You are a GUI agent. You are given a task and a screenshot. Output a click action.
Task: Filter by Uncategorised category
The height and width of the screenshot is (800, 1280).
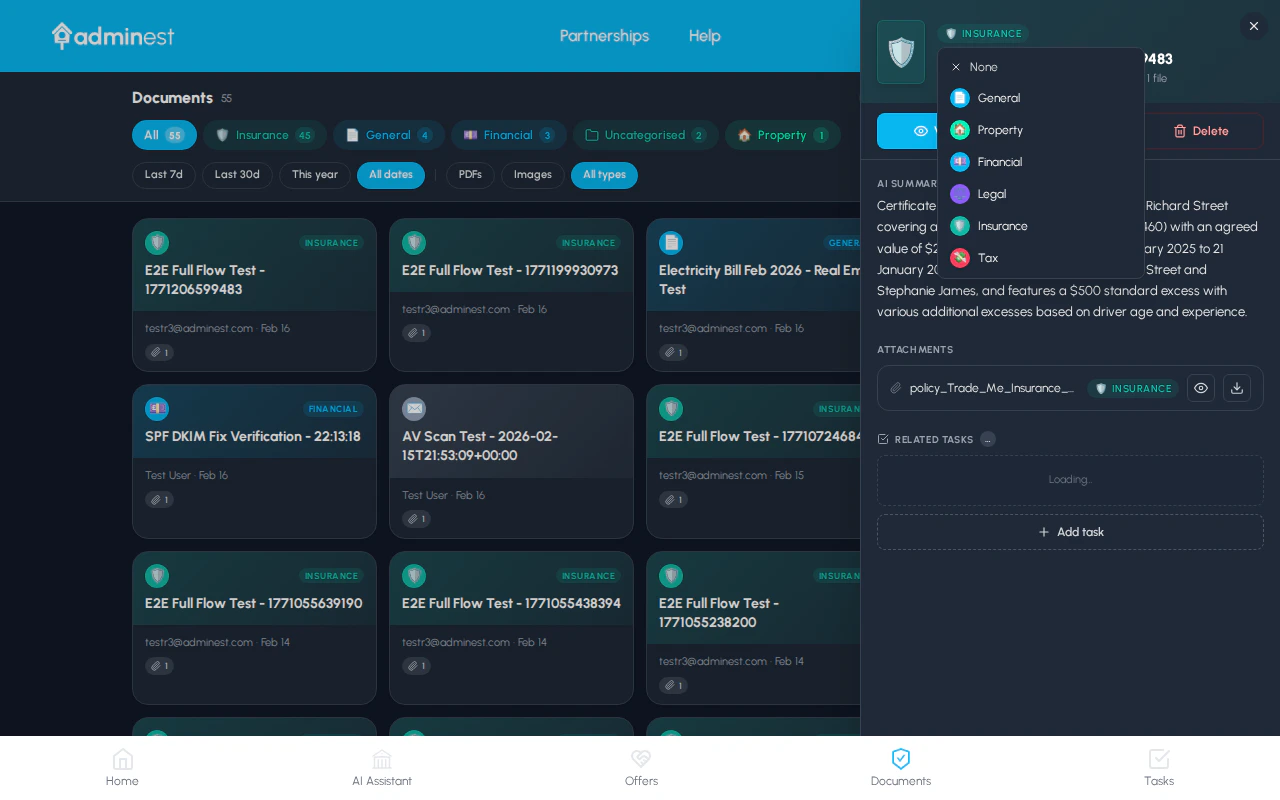(646, 135)
